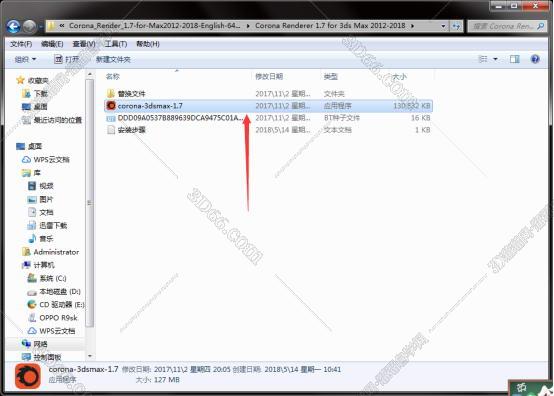Click the Back navigation arrow

(x=13, y=26)
